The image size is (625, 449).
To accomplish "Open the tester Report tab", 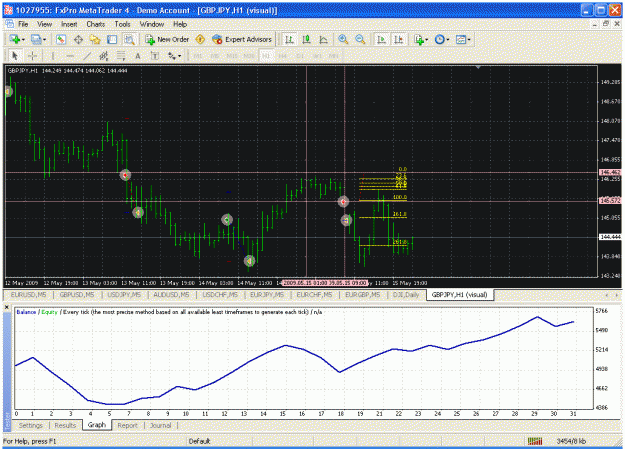I will tap(127, 425).
